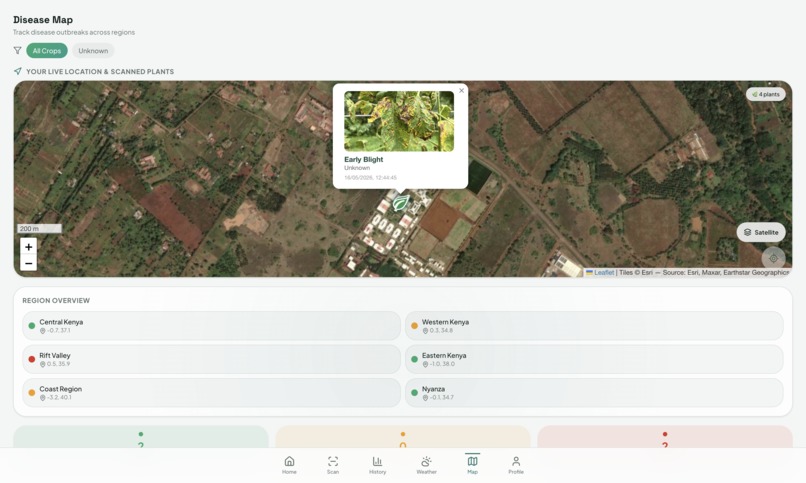Screen dimensions: 806x483
Task: Click the orange dot beside Coast Region
Action: coord(32,393)
